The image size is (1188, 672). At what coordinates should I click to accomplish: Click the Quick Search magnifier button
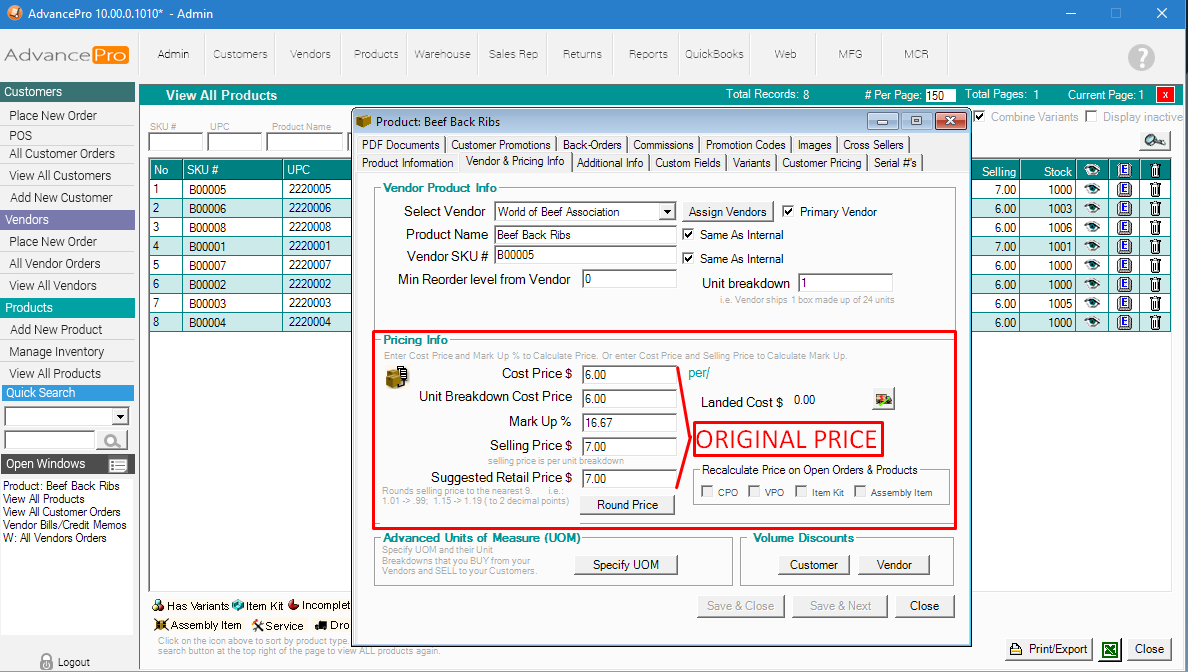coord(113,440)
